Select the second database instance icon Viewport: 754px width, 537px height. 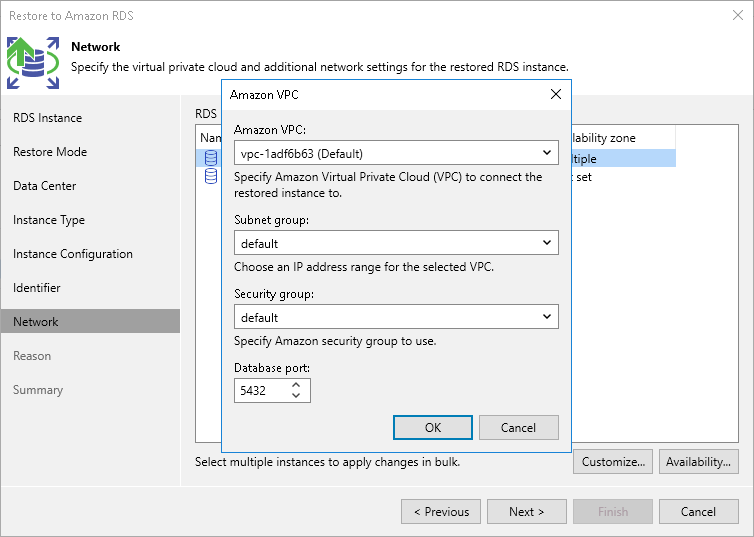[211, 176]
